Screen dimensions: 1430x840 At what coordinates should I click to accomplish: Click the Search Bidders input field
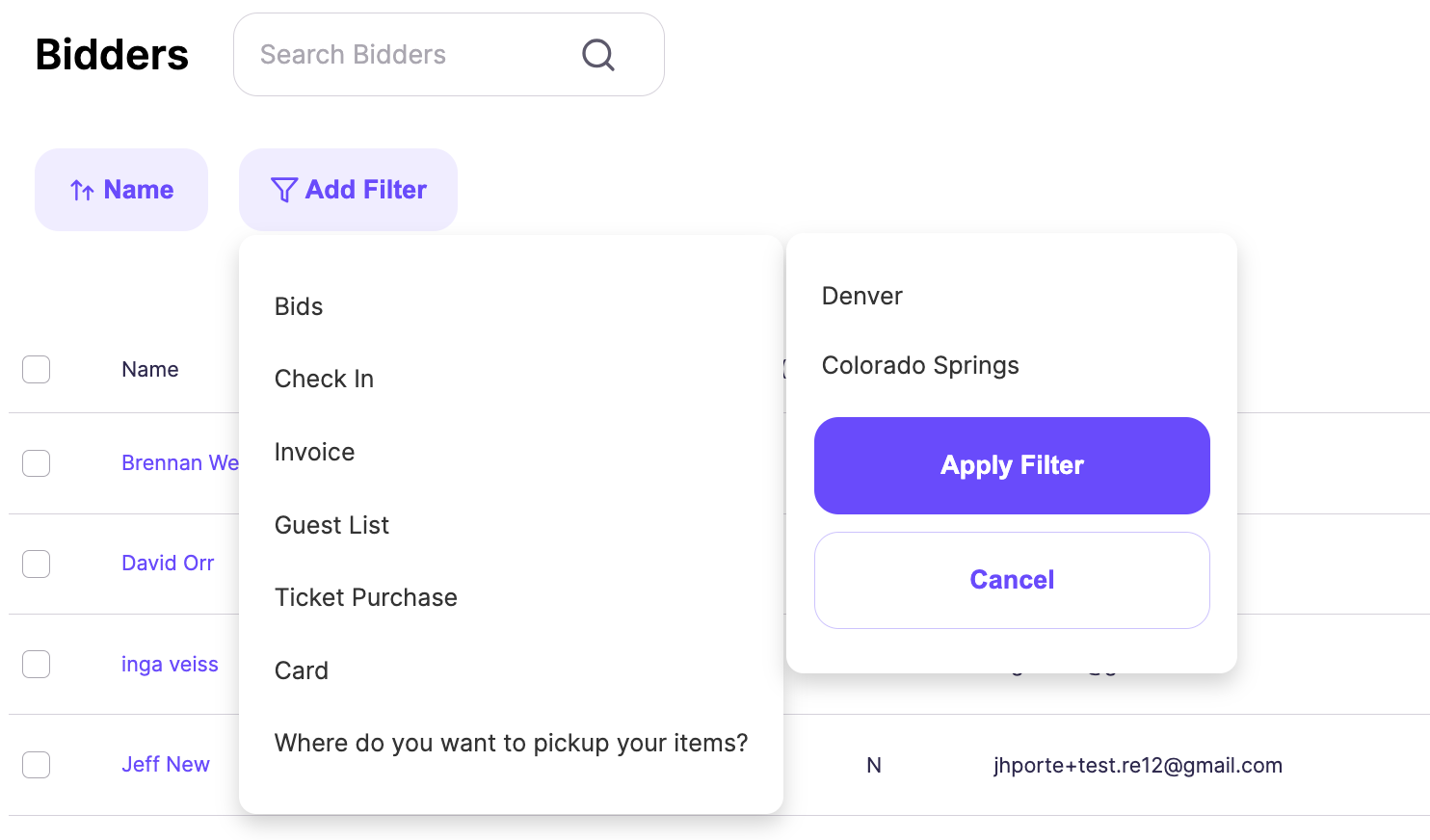449,55
